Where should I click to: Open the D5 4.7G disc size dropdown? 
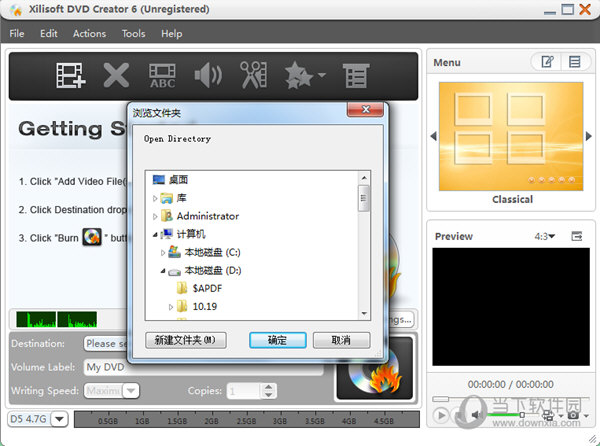[x=59, y=419]
